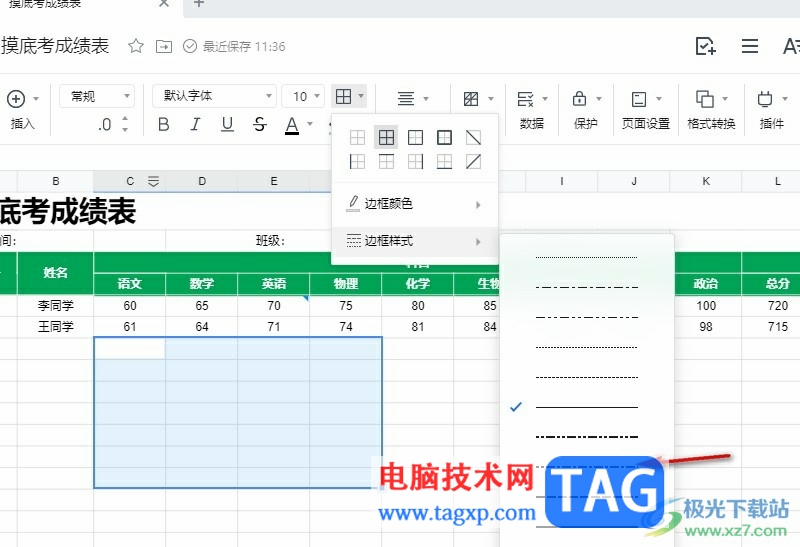
Task: Click the 数学 header cell
Action: [202, 284]
